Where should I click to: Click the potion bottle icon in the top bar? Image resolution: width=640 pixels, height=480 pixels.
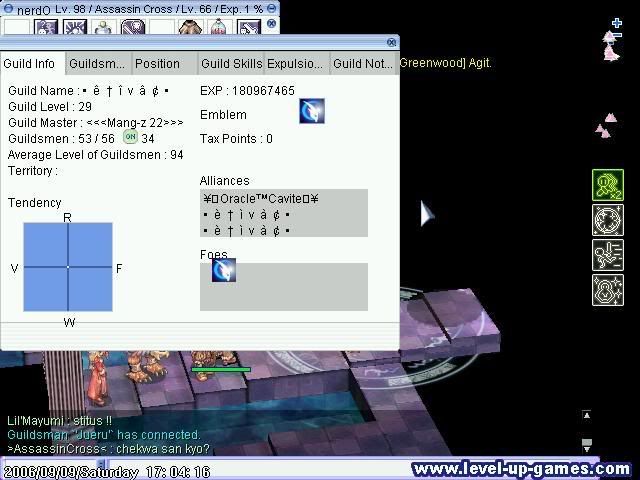(x=217, y=27)
